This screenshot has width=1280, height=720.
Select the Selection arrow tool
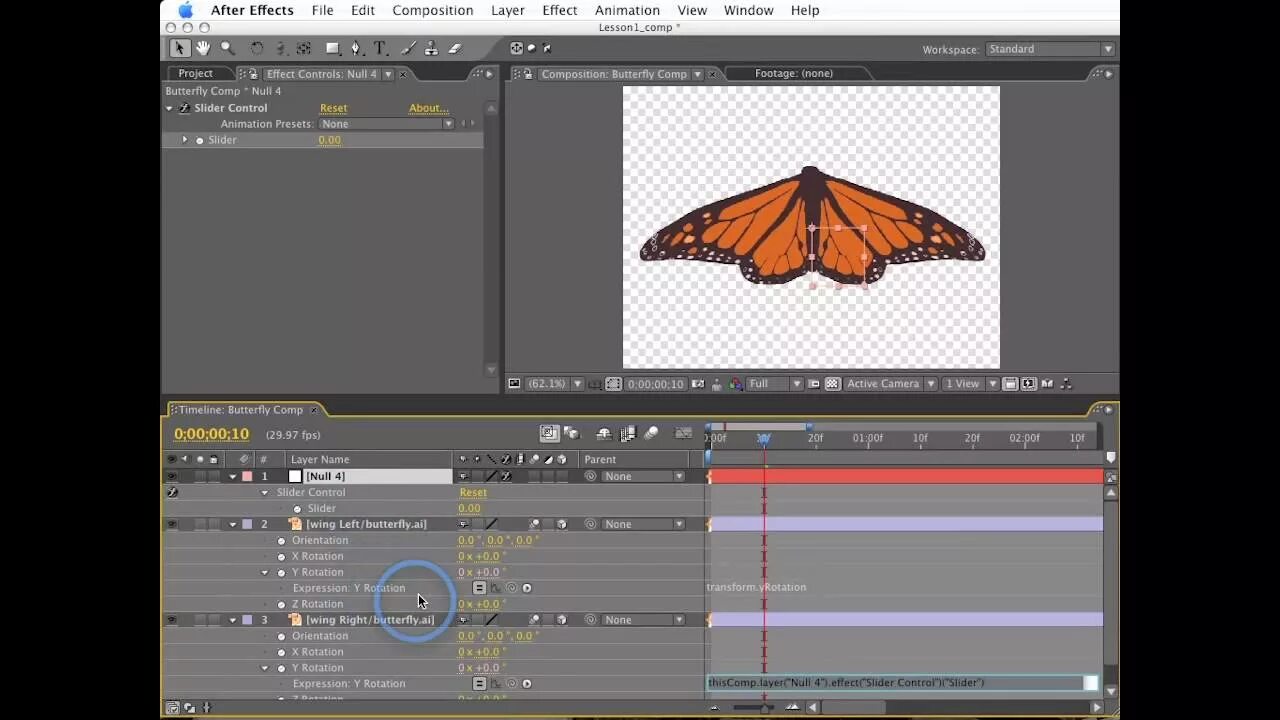click(179, 48)
